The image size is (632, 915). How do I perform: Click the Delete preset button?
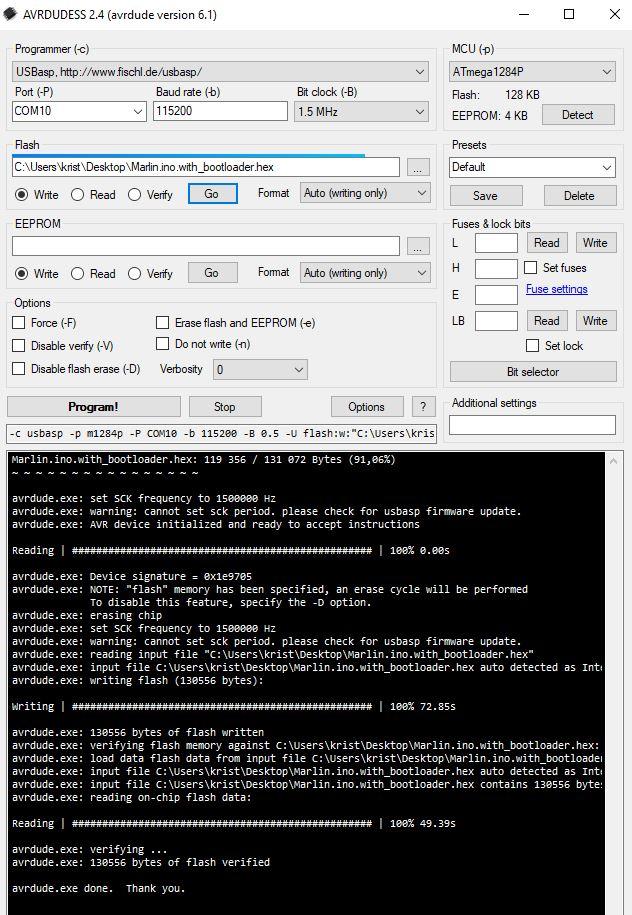click(x=579, y=195)
